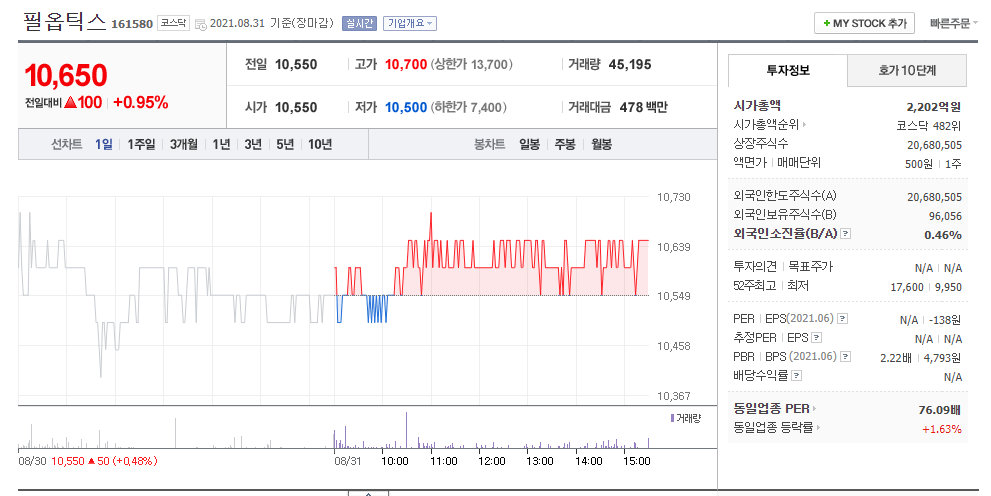Click the 외국인소진율 value 0.46%

pos(943,235)
